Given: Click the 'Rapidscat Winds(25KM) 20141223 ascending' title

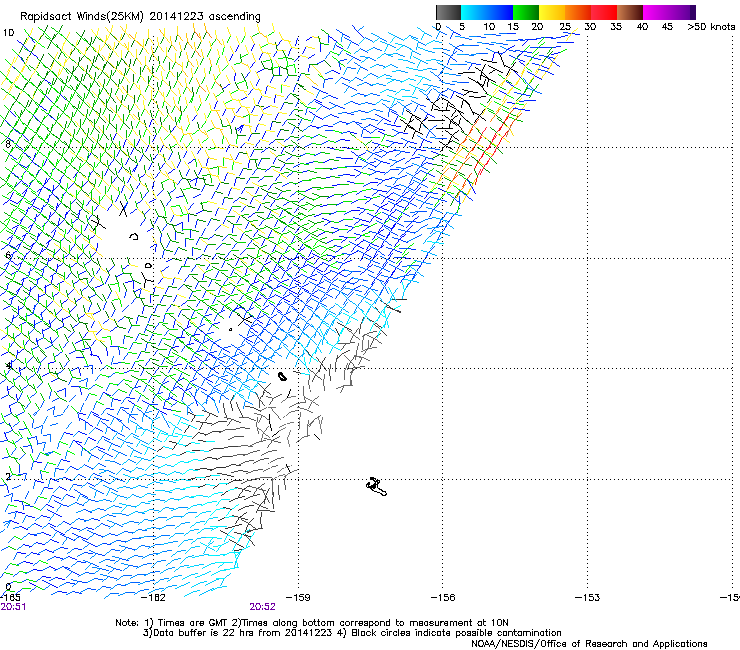Looking at the screenshot, I should coord(140,17).
